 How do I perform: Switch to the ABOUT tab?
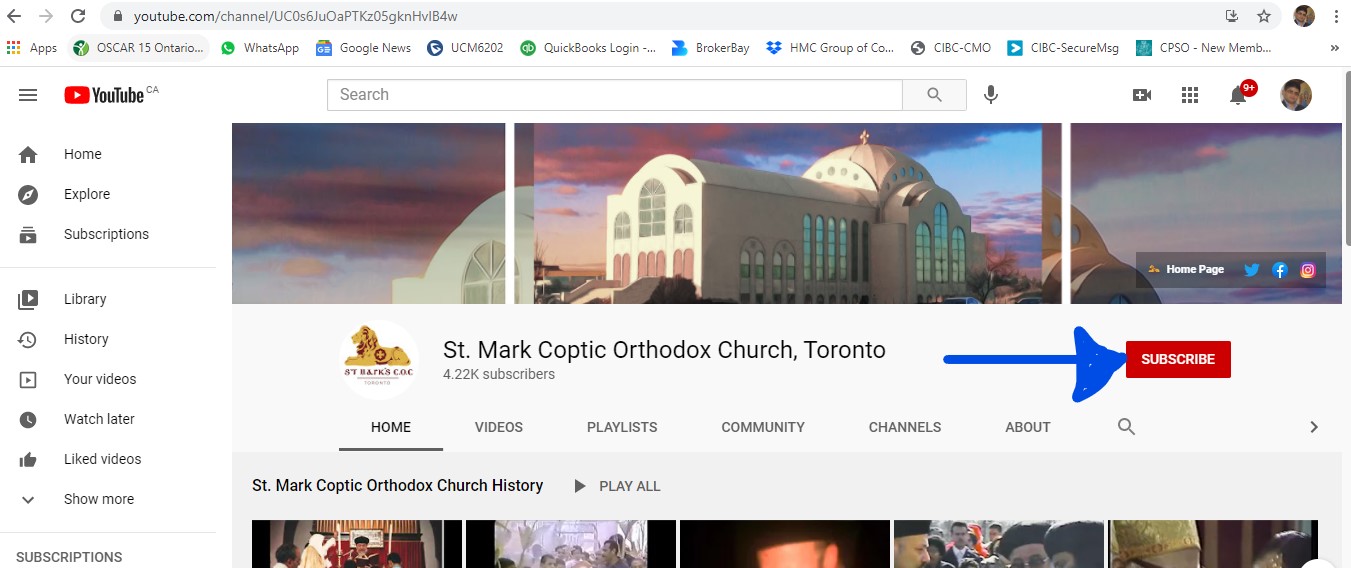click(1028, 427)
